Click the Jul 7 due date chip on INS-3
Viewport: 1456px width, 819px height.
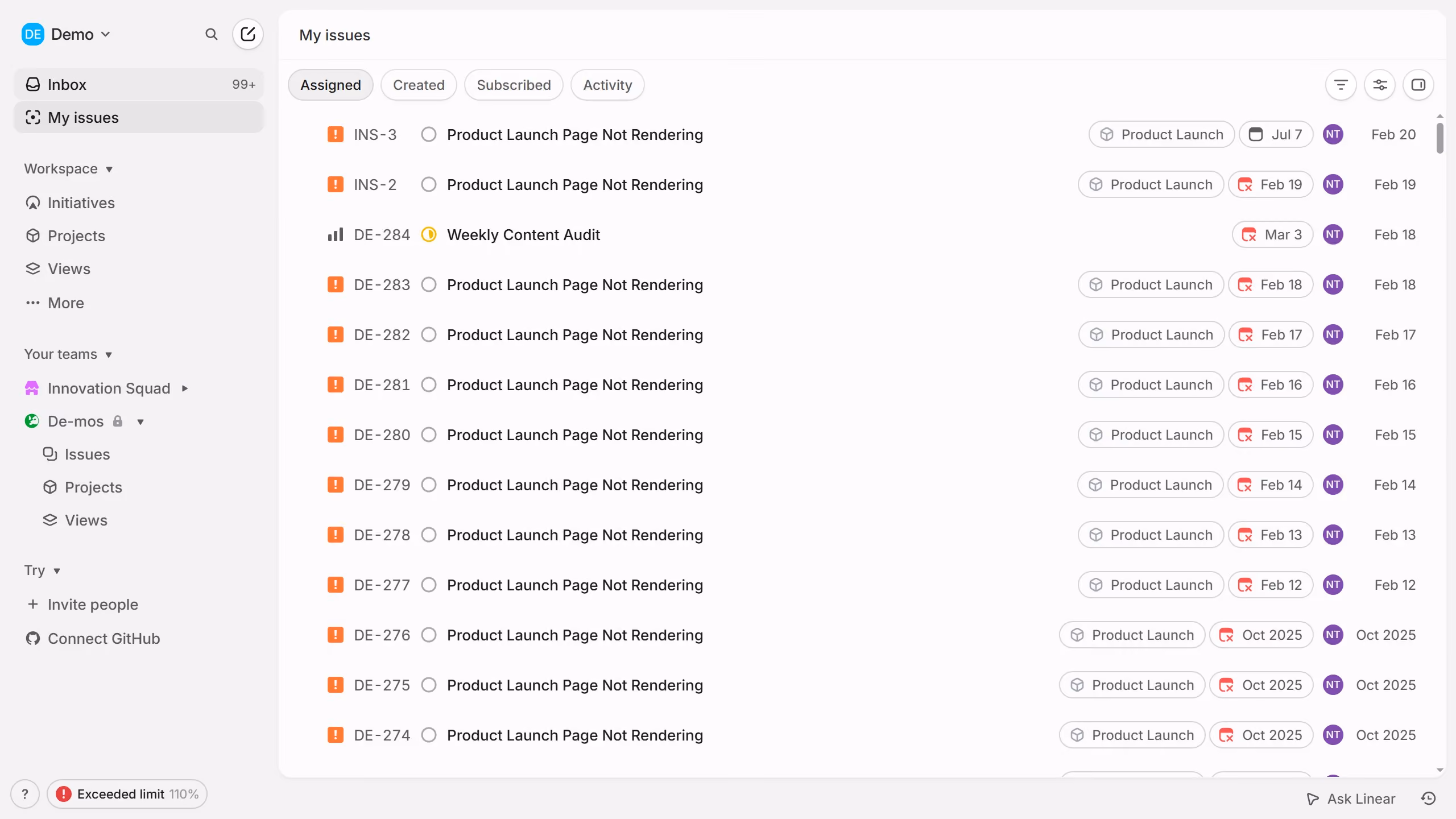pyautogui.click(x=1276, y=135)
